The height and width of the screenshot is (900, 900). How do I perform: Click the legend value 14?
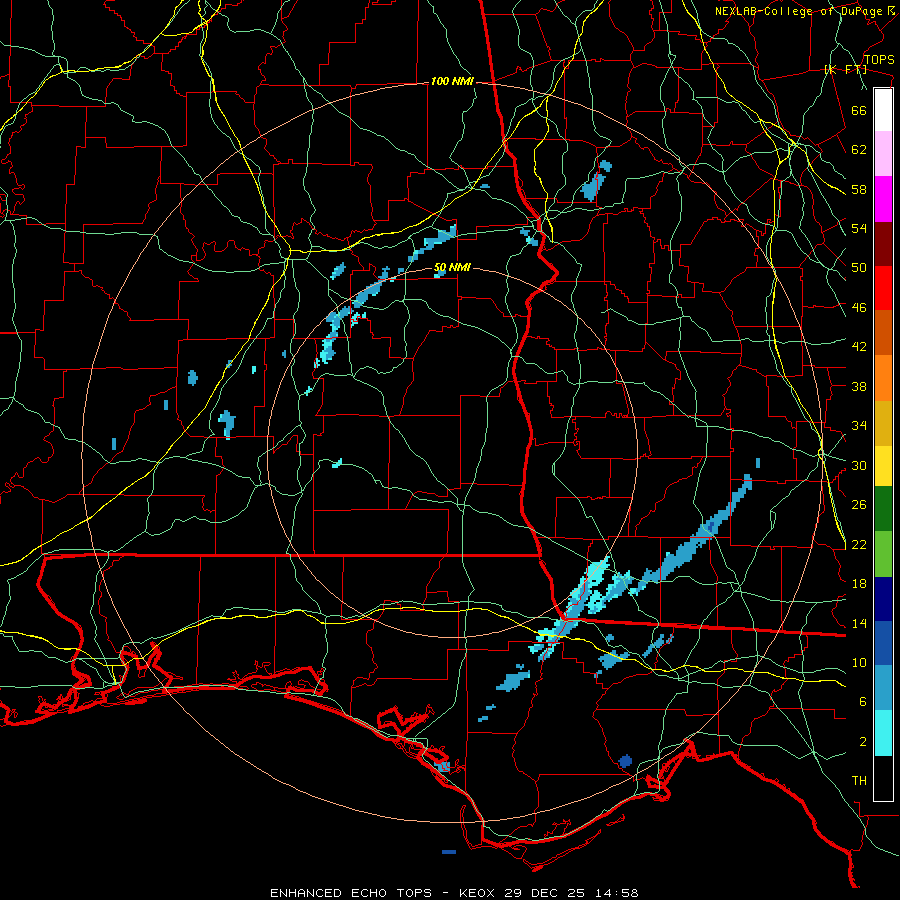tap(859, 623)
